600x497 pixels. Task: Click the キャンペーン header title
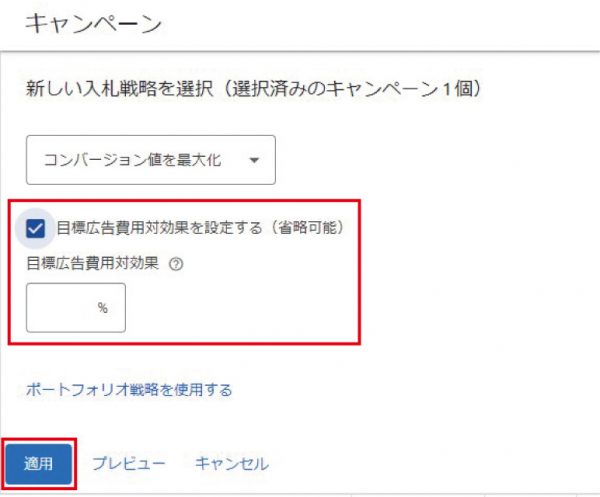93,24
